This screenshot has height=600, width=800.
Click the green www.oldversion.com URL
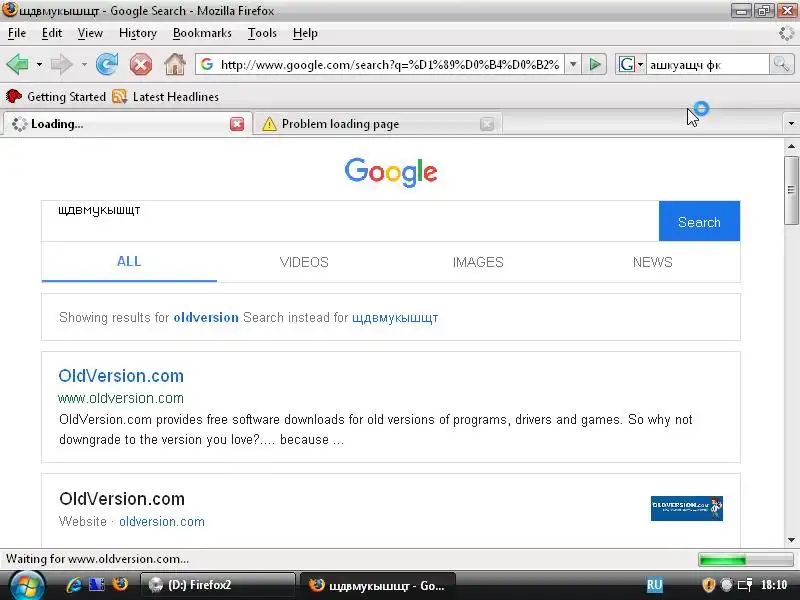pyautogui.click(x=121, y=398)
